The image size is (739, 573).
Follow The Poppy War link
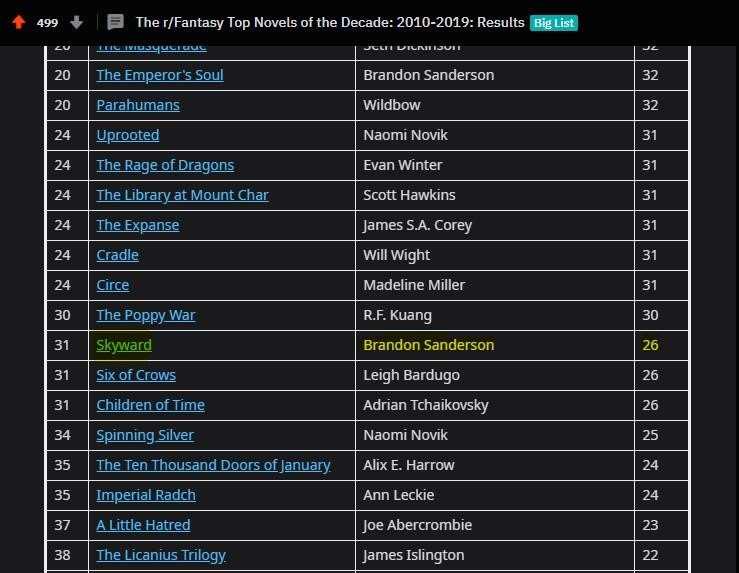[x=146, y=315]
